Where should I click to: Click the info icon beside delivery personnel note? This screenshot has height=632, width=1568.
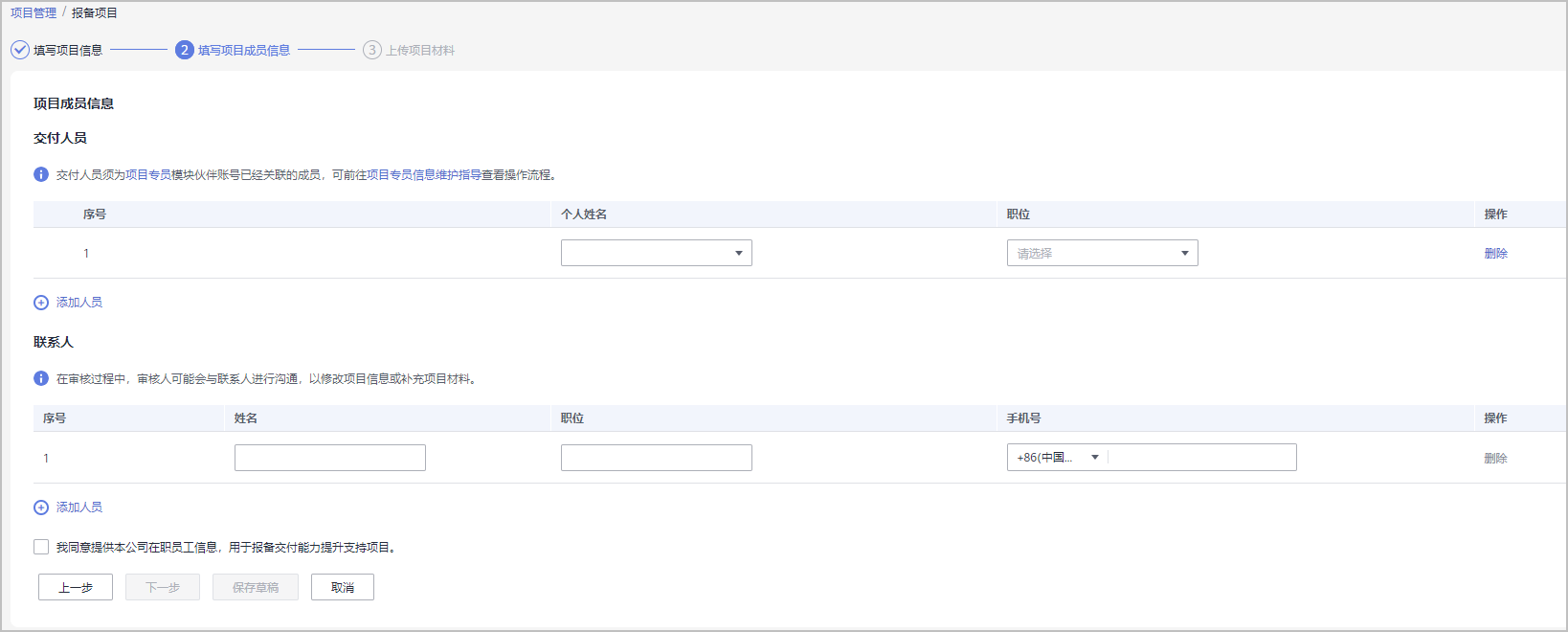pyautogui.click(x=41, y=174)
